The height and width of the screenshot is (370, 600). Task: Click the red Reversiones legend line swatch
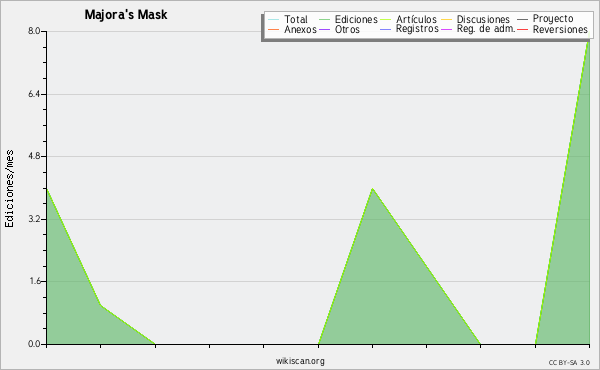click(x=522, y=29)
